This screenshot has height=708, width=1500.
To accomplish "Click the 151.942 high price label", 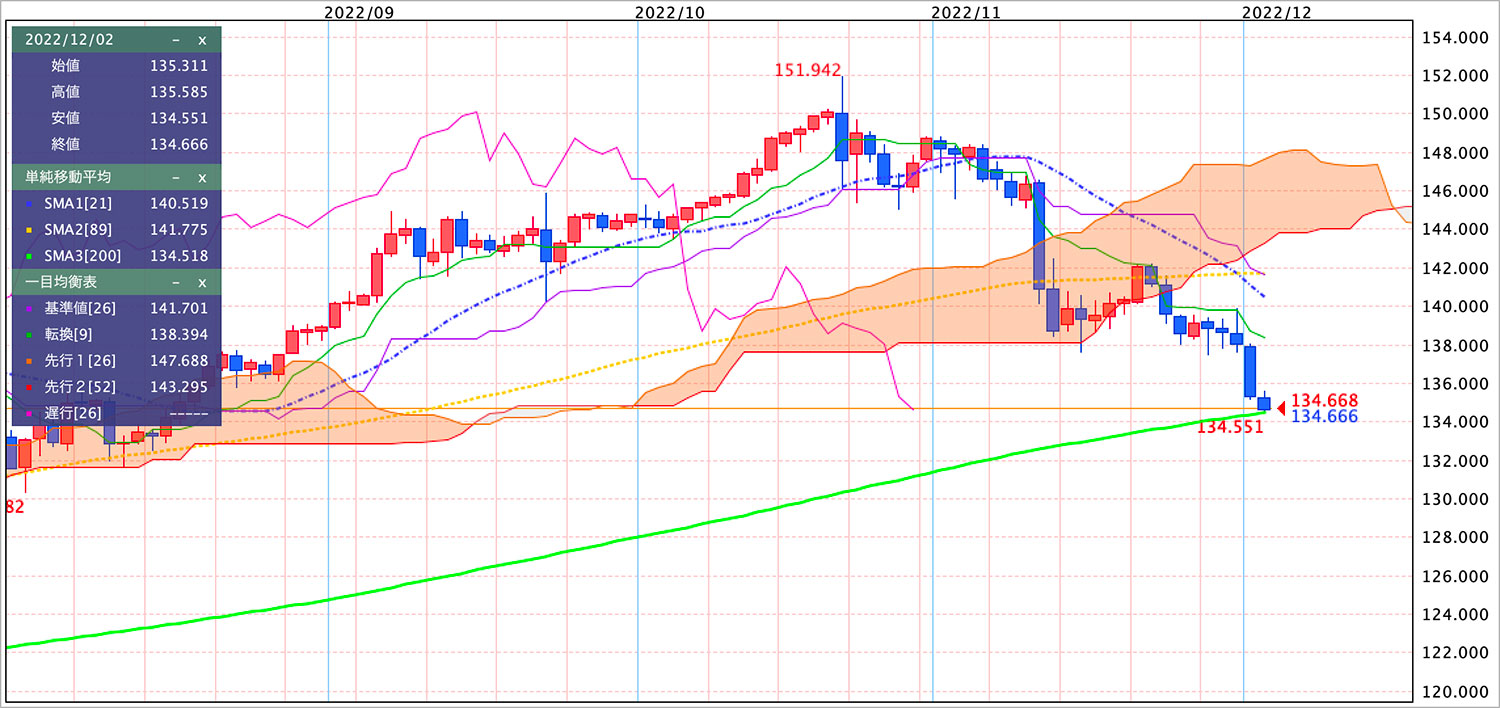I will 809,70.
